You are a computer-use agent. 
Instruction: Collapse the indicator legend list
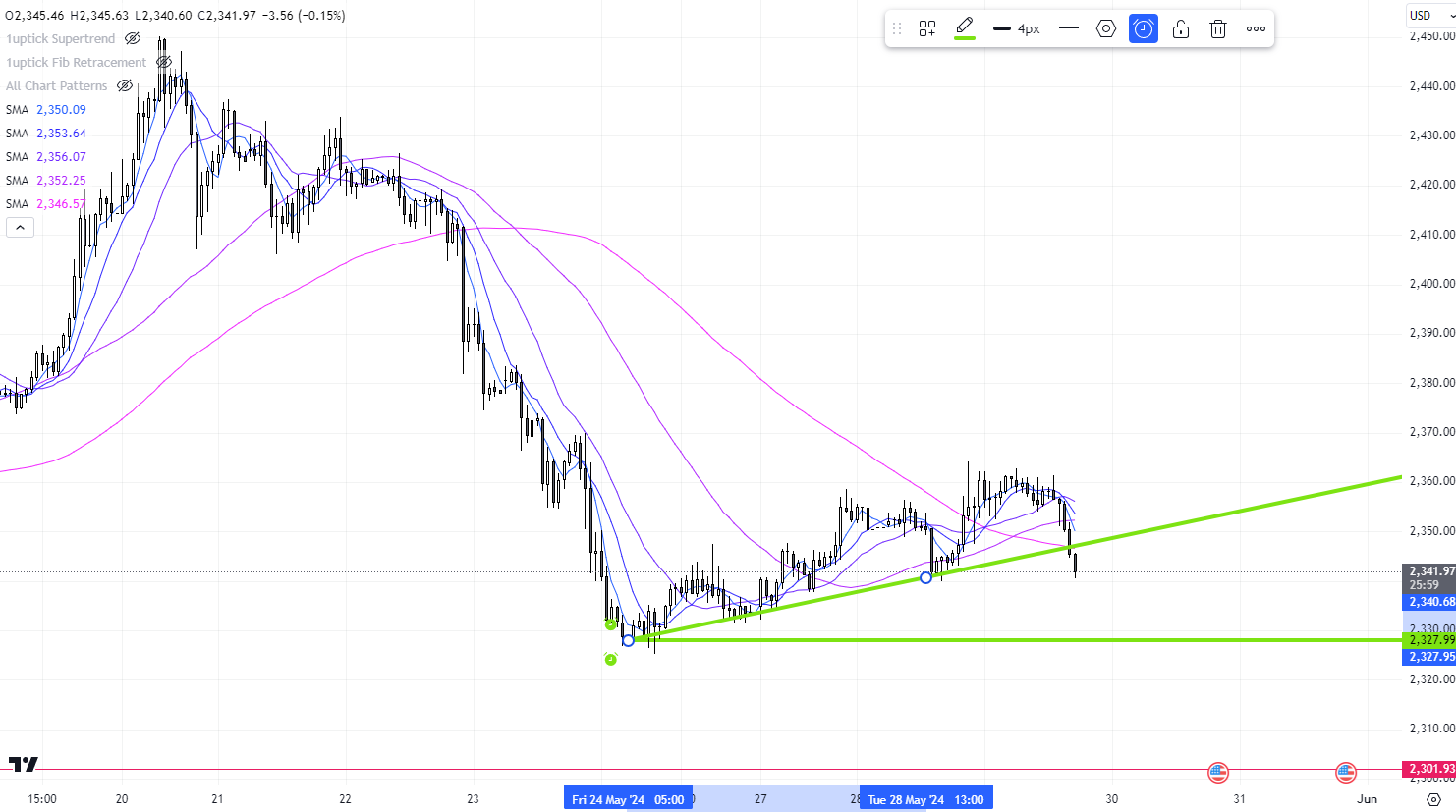20,228
